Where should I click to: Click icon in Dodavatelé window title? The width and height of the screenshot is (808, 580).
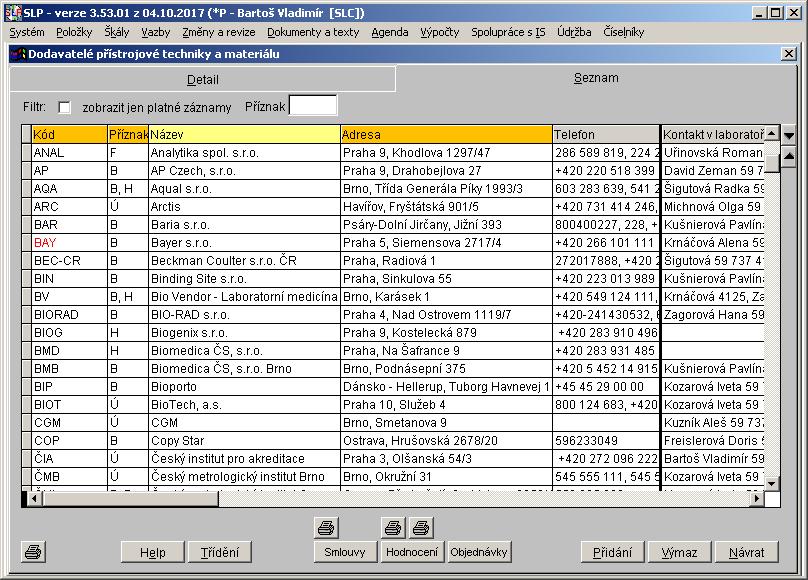(x=19, y=54)
